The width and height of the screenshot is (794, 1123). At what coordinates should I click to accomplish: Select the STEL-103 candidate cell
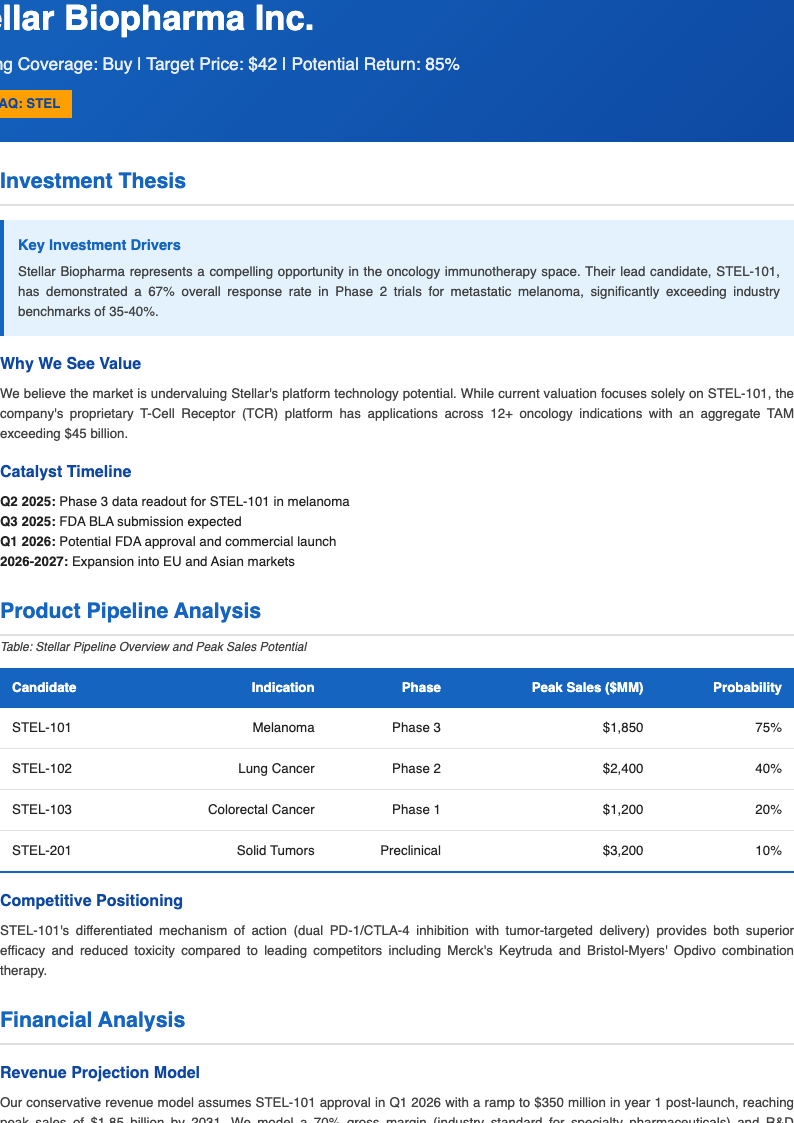(x=42, y=809)
